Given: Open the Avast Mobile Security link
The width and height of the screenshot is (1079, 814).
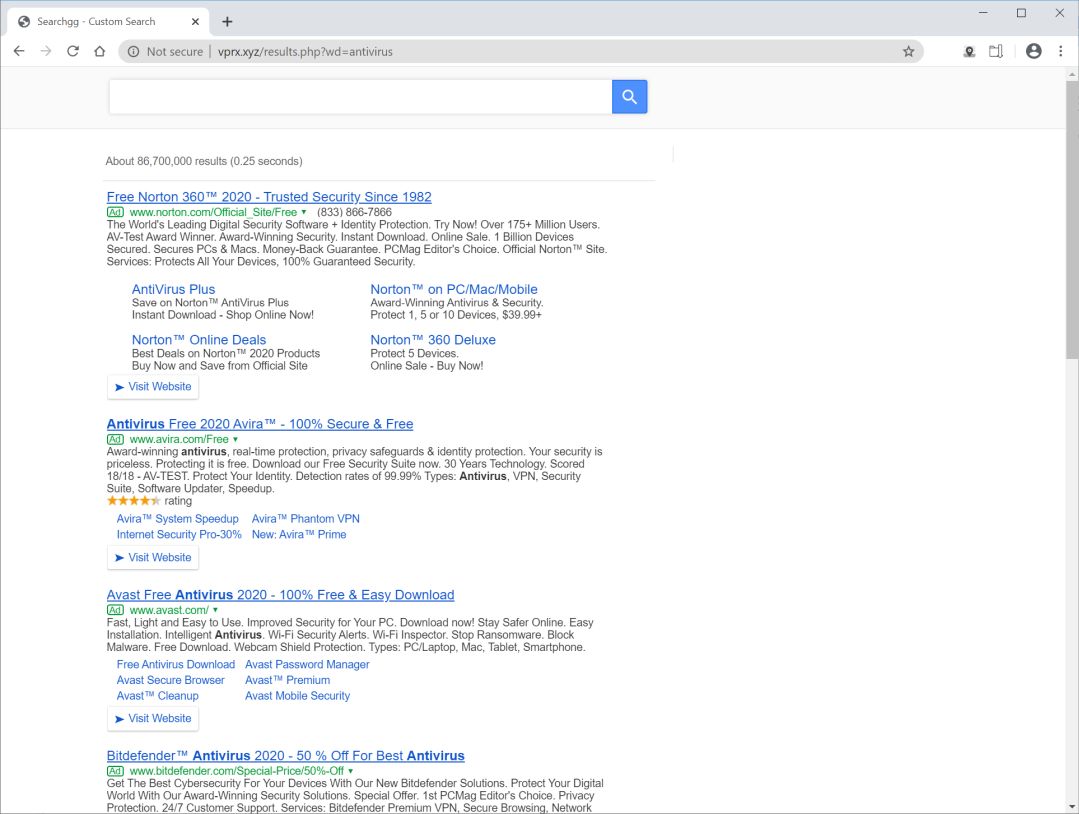Looking at the screenshot, I should coord(297,696).
